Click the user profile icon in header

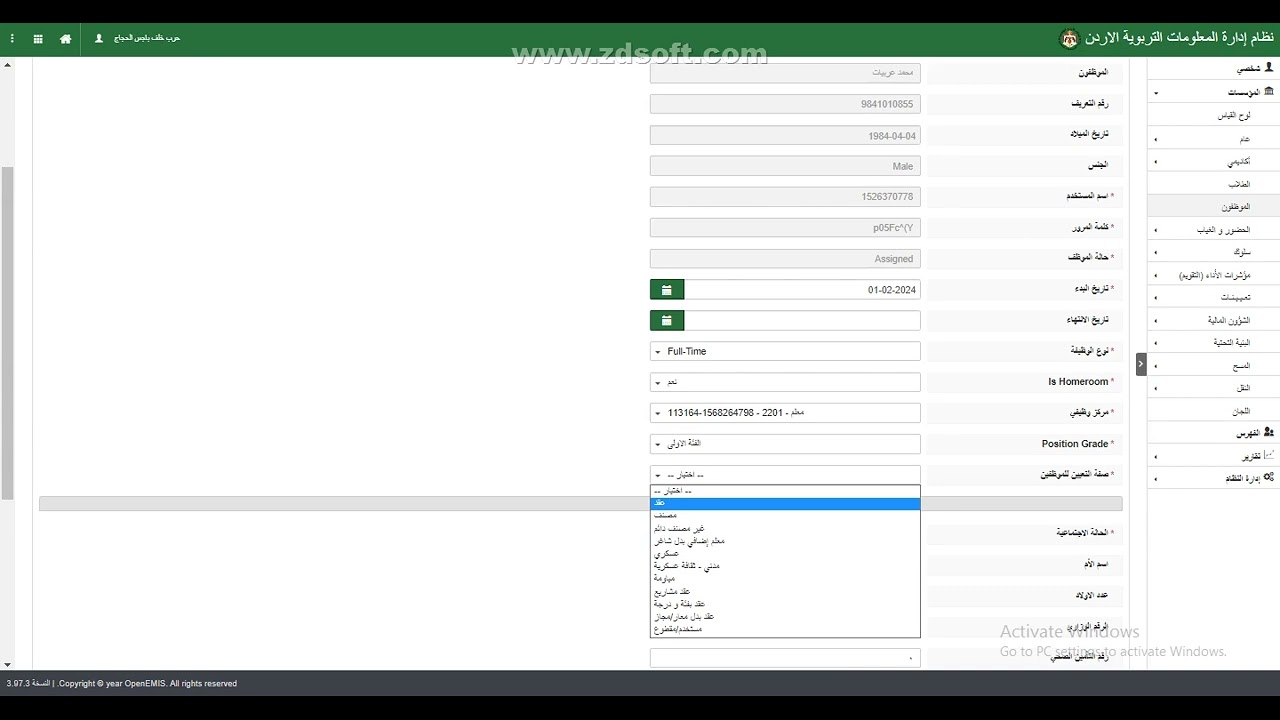click(99, 39)
